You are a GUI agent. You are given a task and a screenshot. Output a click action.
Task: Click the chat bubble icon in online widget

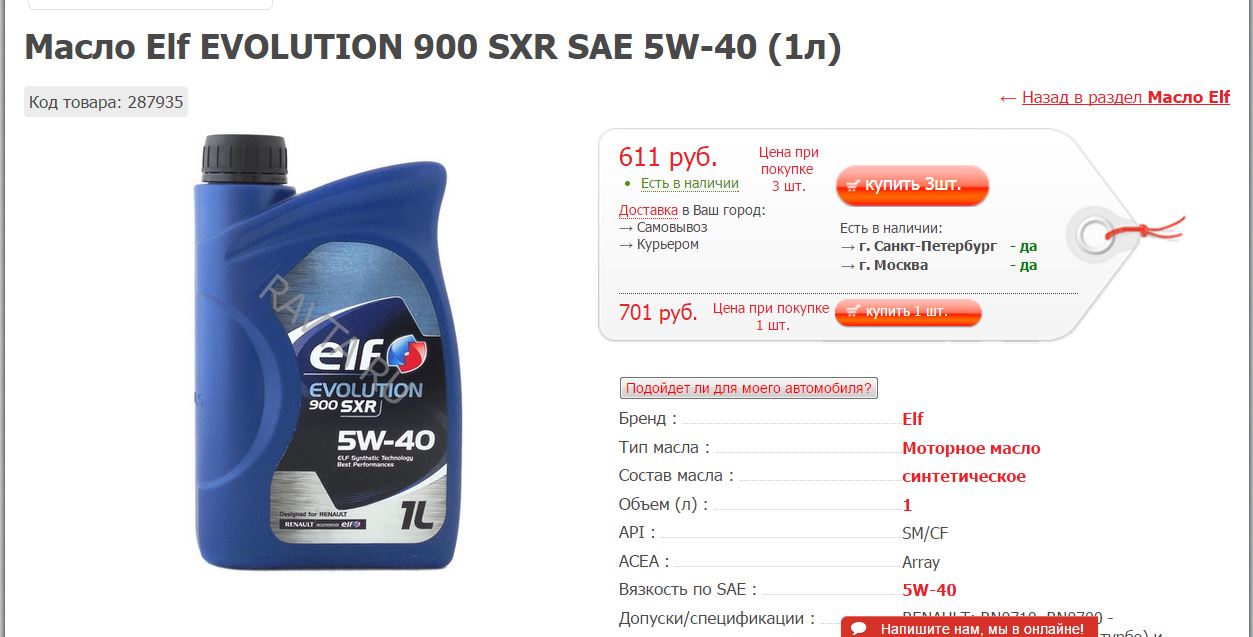coord(859,630)
